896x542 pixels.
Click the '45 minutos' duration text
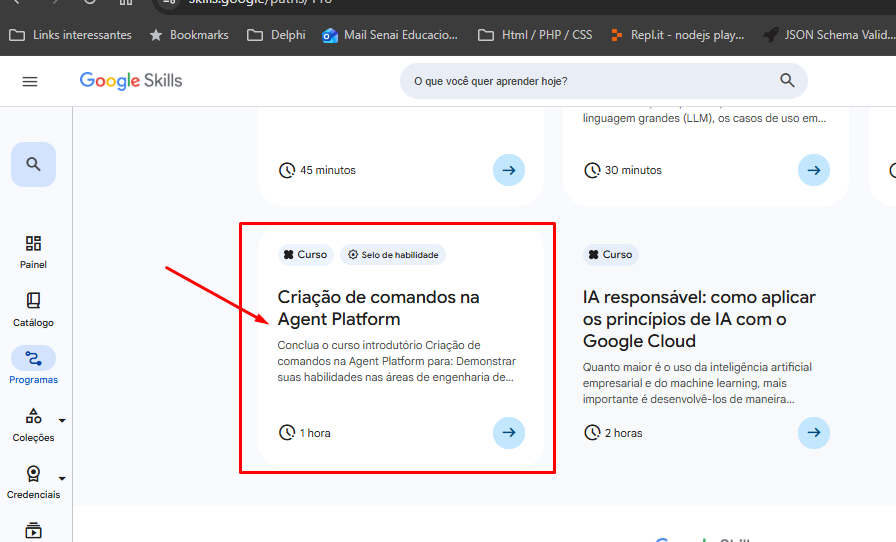[328, 170]
